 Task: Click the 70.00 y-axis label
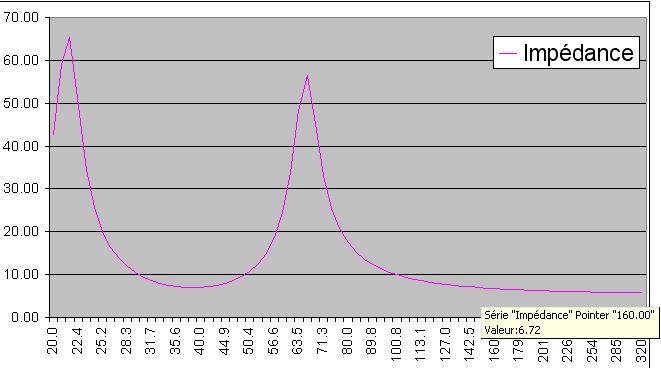pos(21,18)
